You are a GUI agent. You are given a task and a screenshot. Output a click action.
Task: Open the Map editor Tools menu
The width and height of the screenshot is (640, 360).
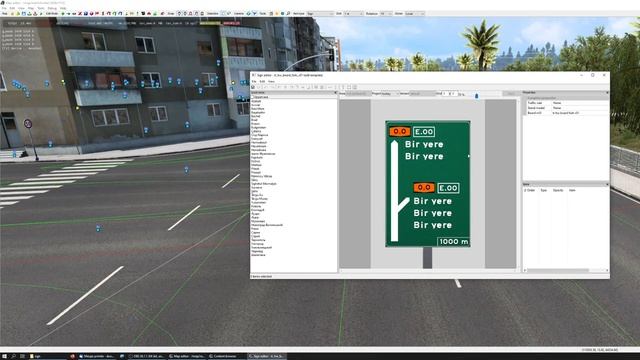click(x=41, y=8)
